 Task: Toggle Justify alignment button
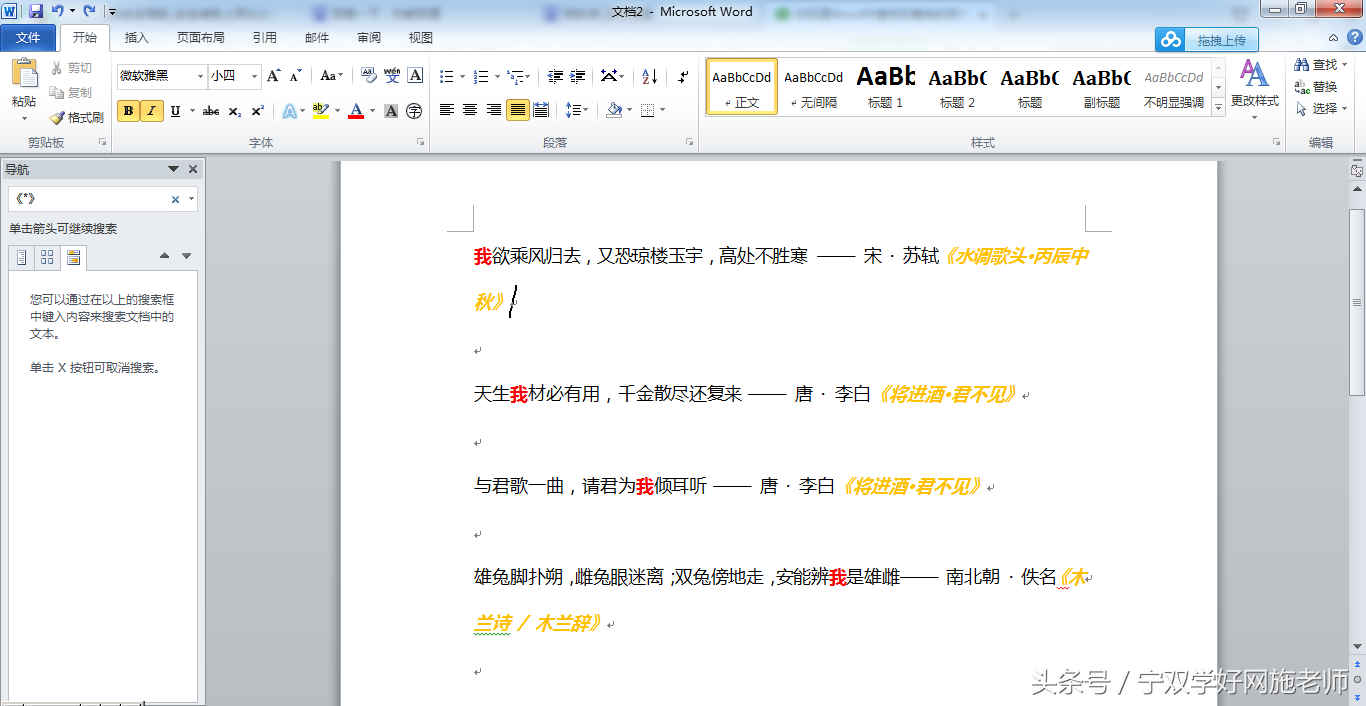[517, 110]
